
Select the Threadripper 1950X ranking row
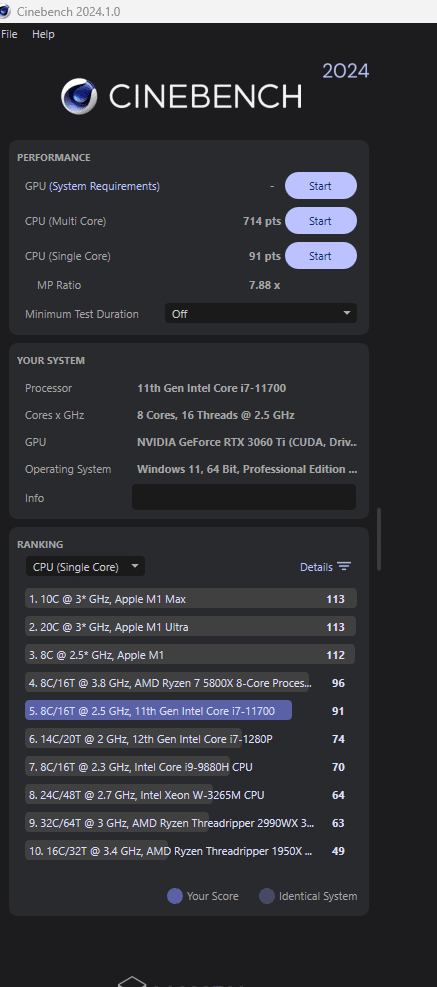(191, 851)
